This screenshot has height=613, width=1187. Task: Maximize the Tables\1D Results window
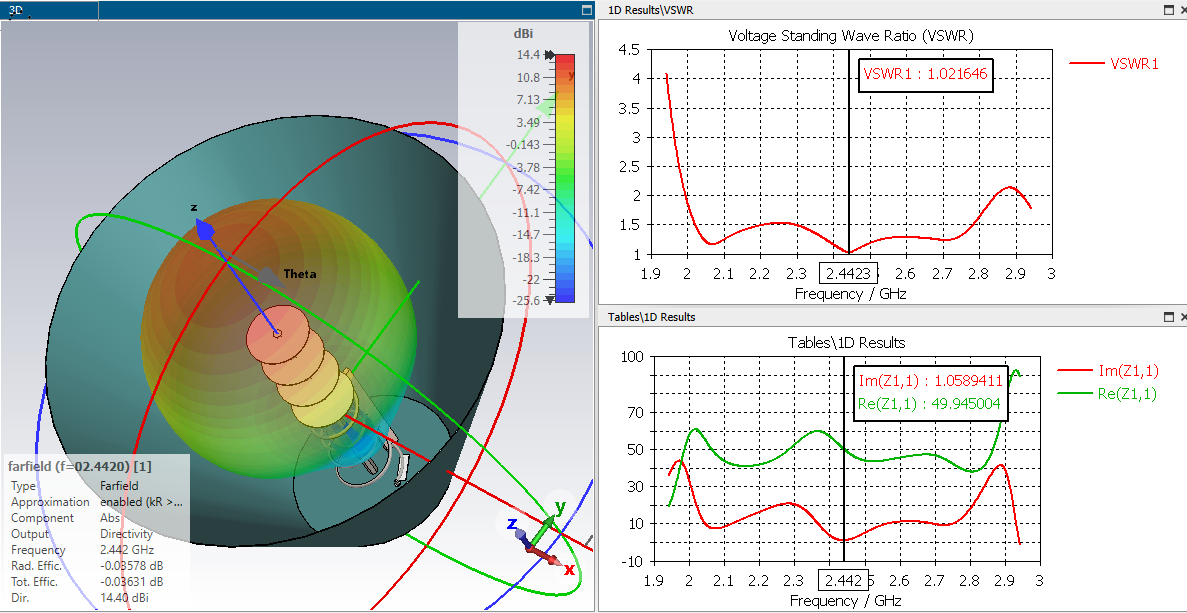click(x=1169, y=317)
